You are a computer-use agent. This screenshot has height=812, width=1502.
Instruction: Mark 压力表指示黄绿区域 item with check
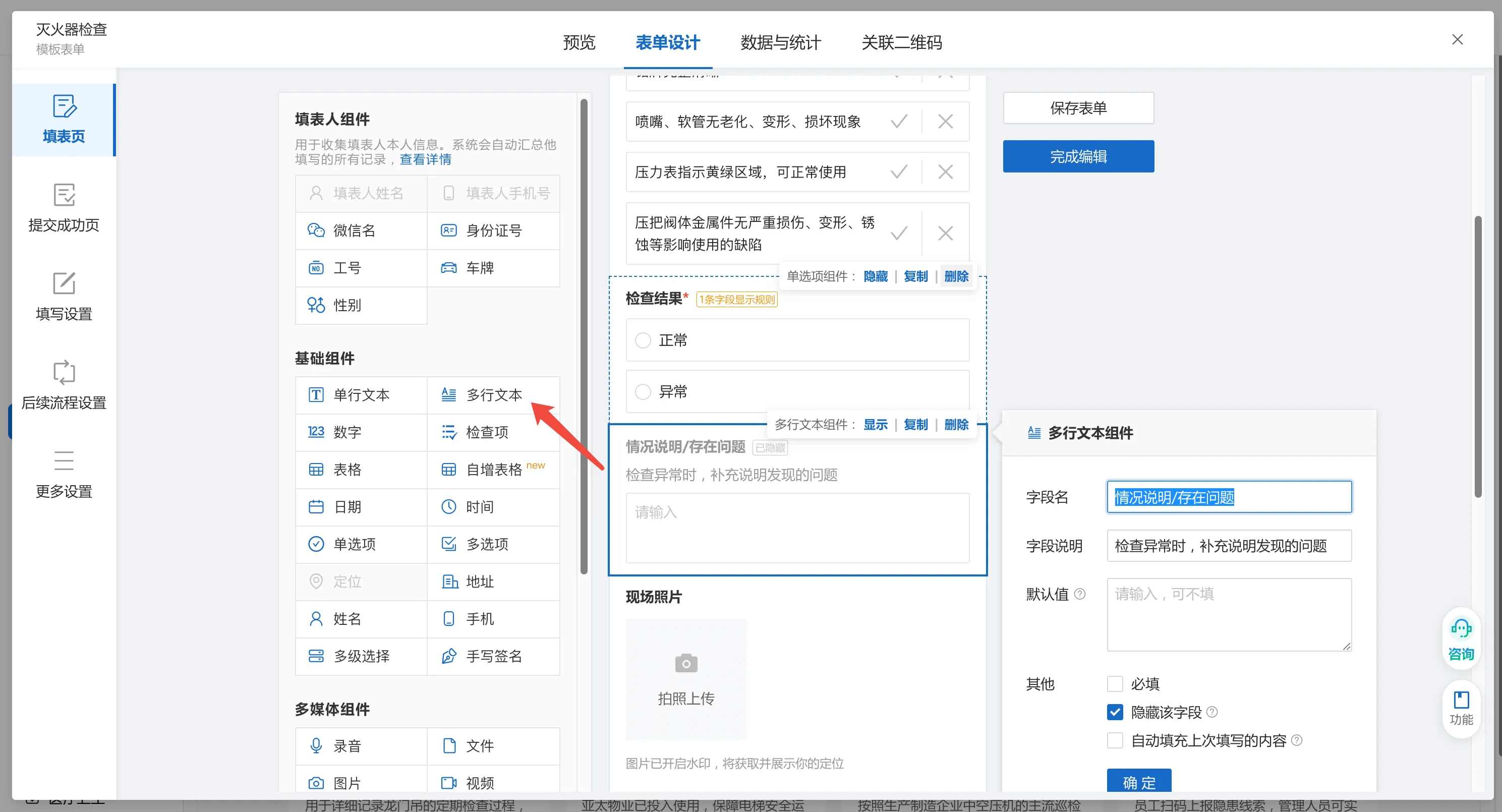[898, 172]
